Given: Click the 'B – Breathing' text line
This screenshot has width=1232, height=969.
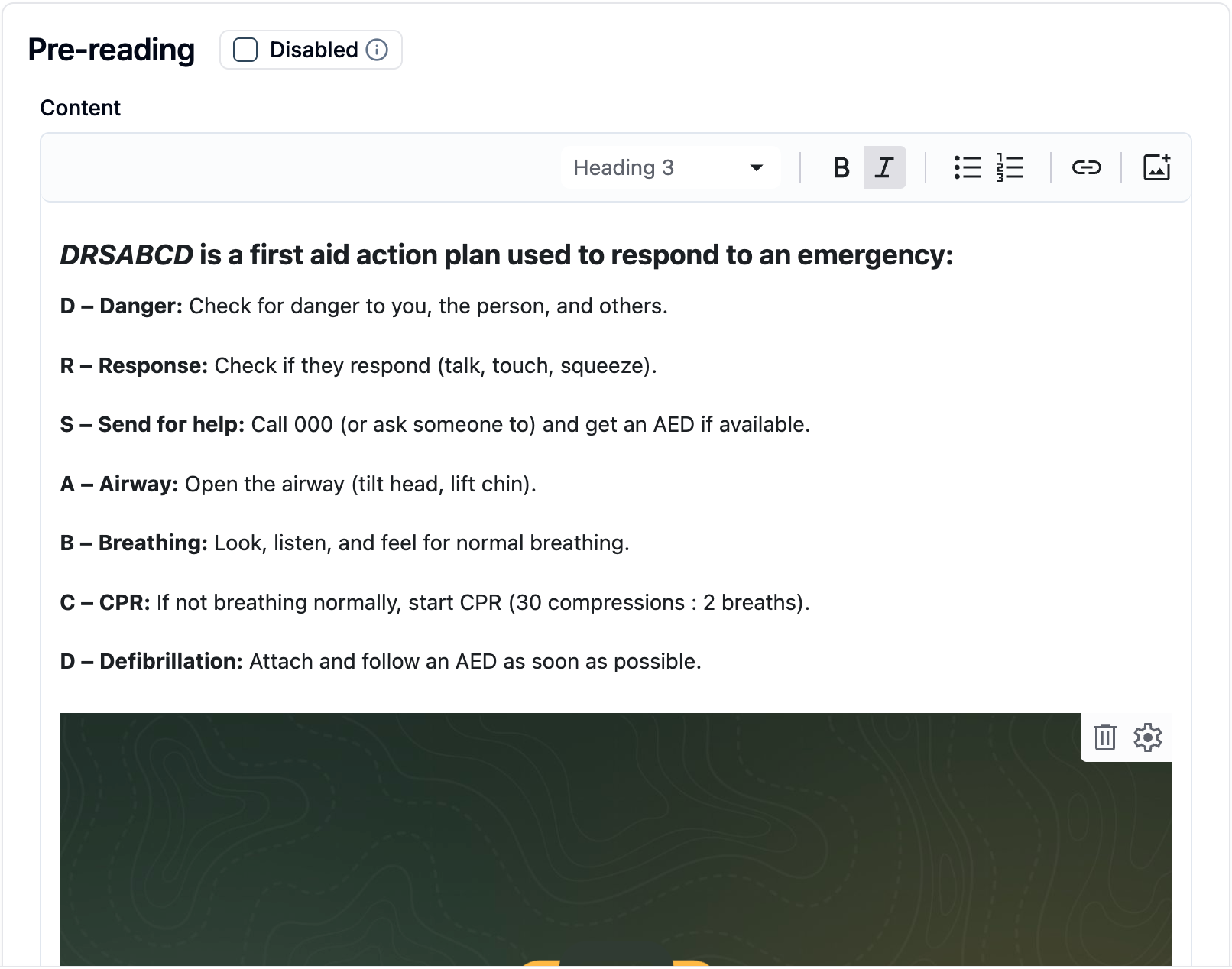Looking at the screenshot, I should click(345, 543).
